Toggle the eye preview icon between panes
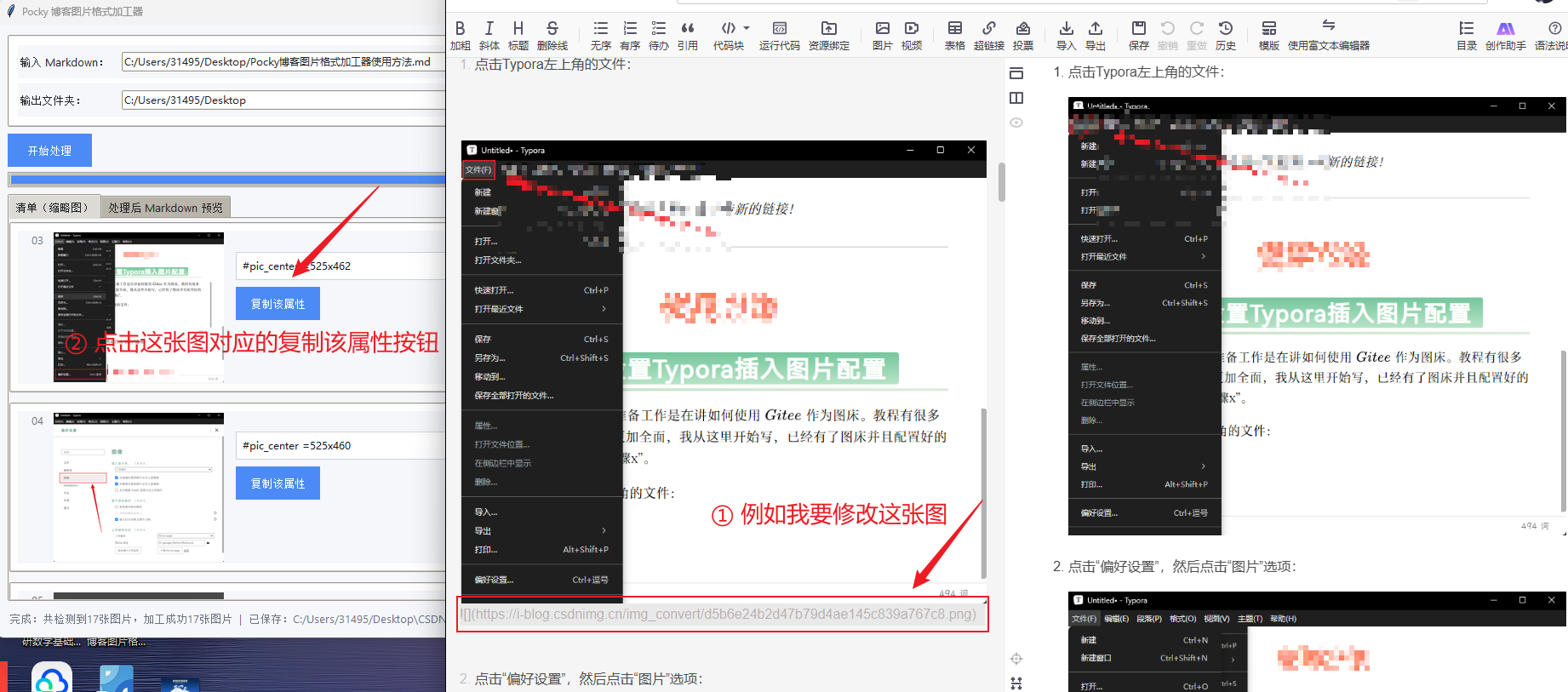Viewport: 1568px width, 692px height. coord(1016,123)
